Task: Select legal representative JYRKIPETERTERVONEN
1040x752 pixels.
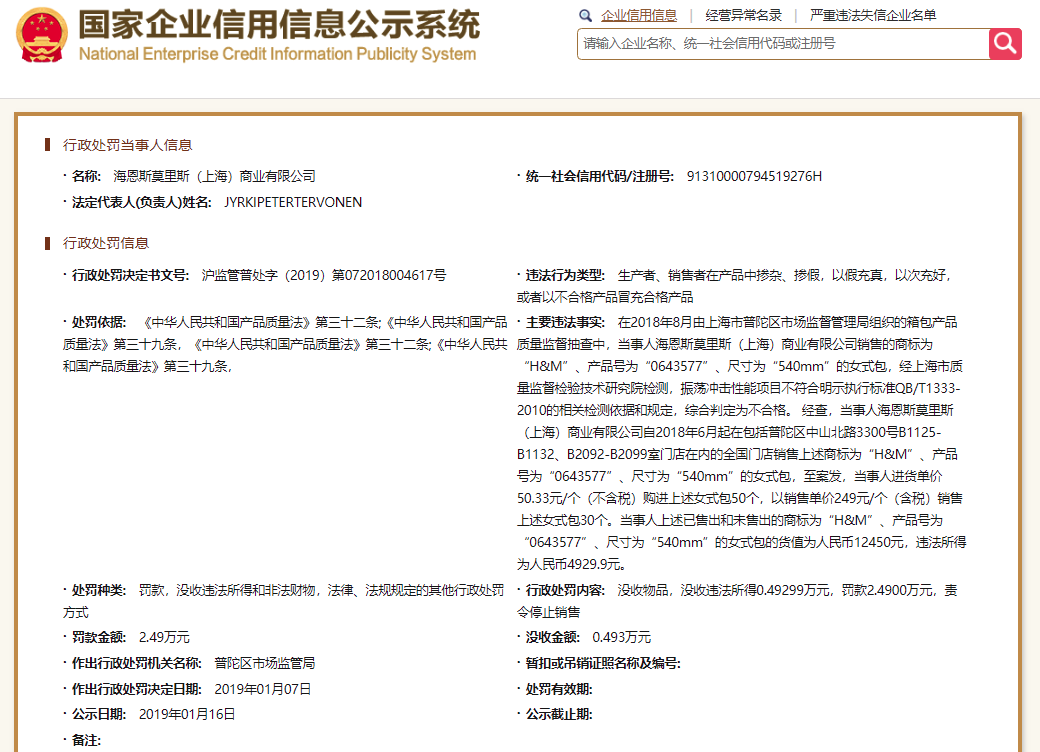Action: click(x=293, y=202)
